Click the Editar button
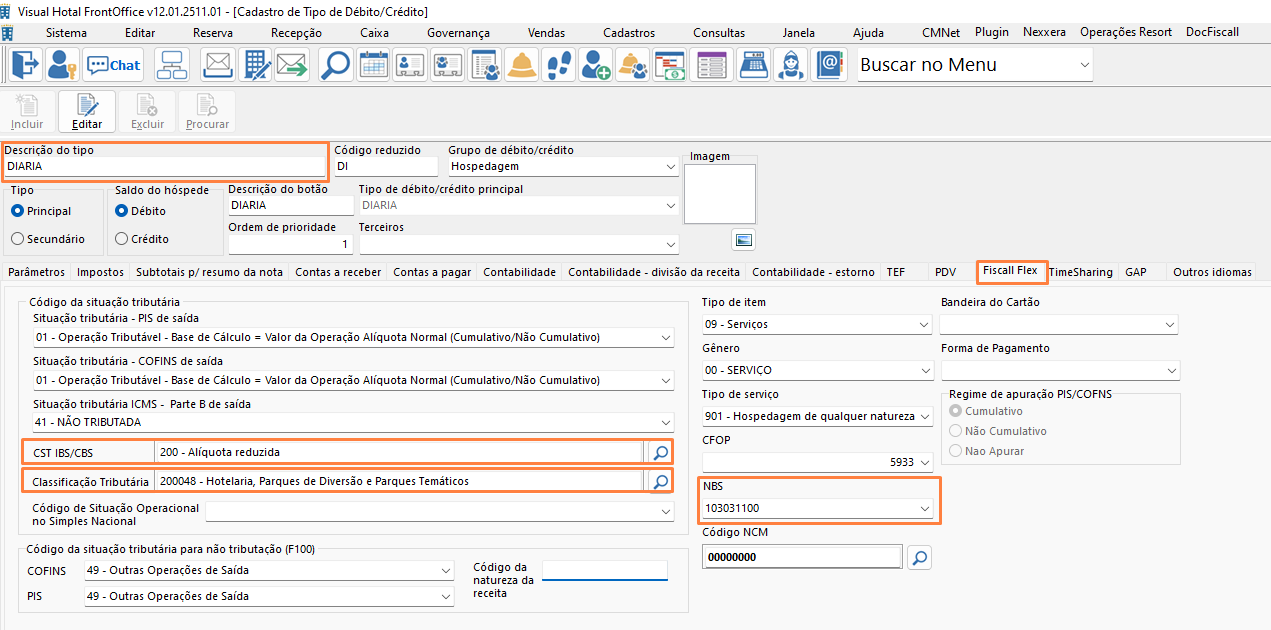 (x=87, y=112)
